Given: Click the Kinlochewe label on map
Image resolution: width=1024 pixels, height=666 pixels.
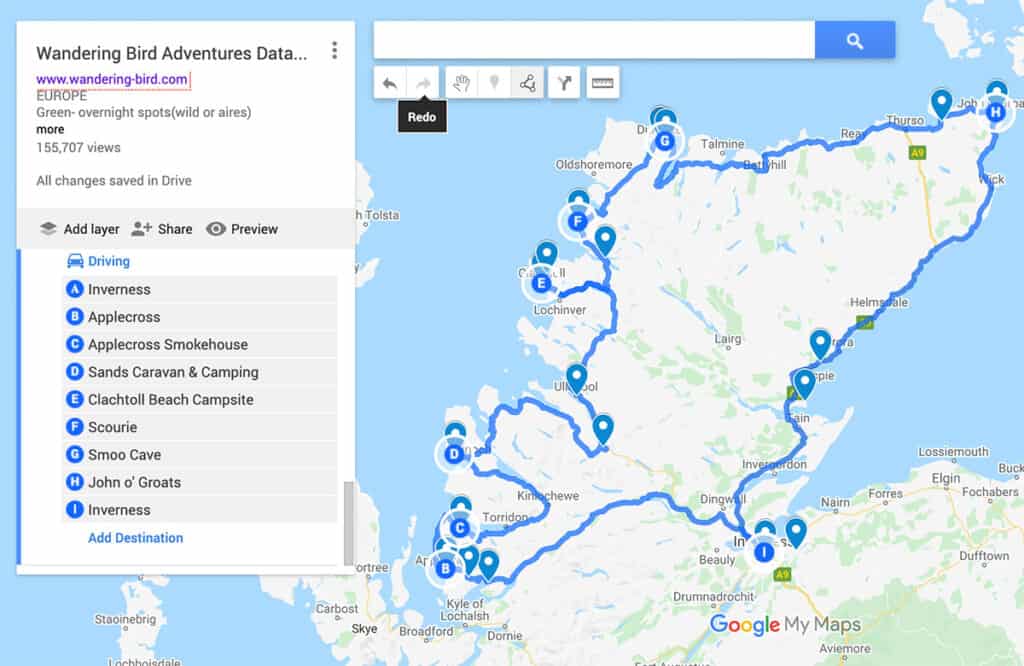Looking at the screenshot, I should click(548, 496).
